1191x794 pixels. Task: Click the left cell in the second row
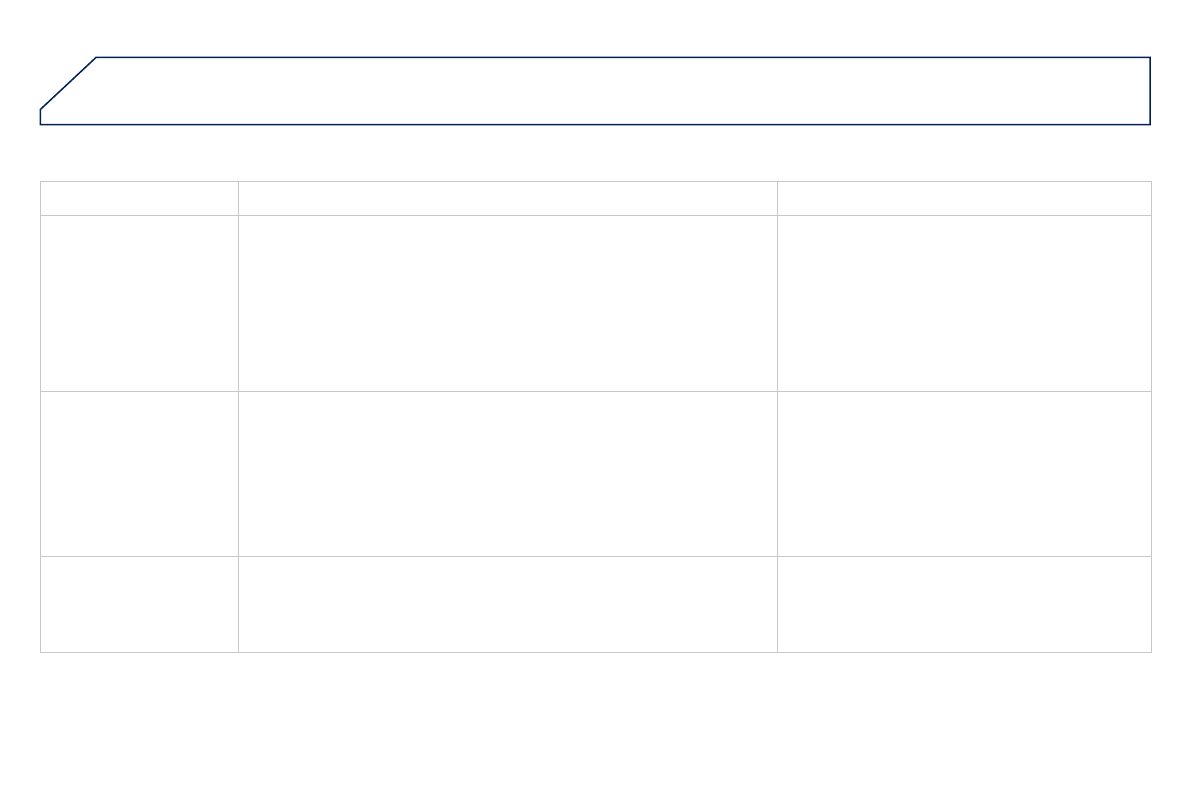[139, 303]
